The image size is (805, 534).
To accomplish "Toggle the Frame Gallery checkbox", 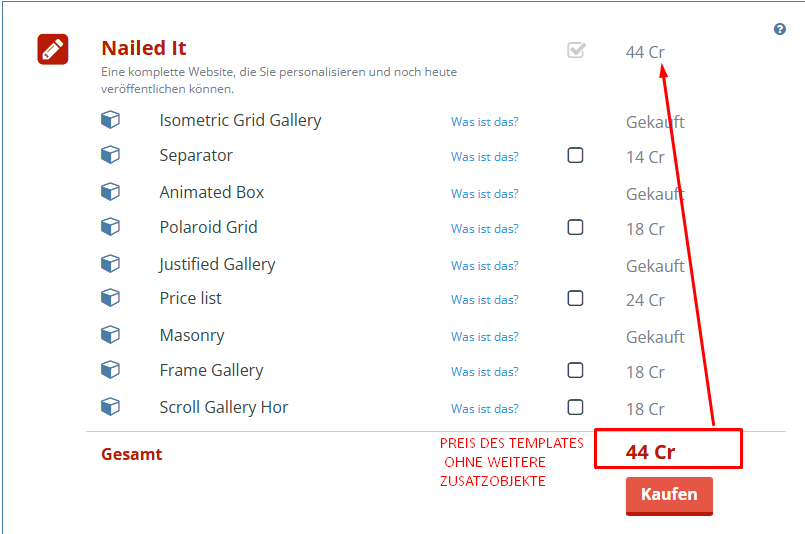I will (x=575, y=370).
